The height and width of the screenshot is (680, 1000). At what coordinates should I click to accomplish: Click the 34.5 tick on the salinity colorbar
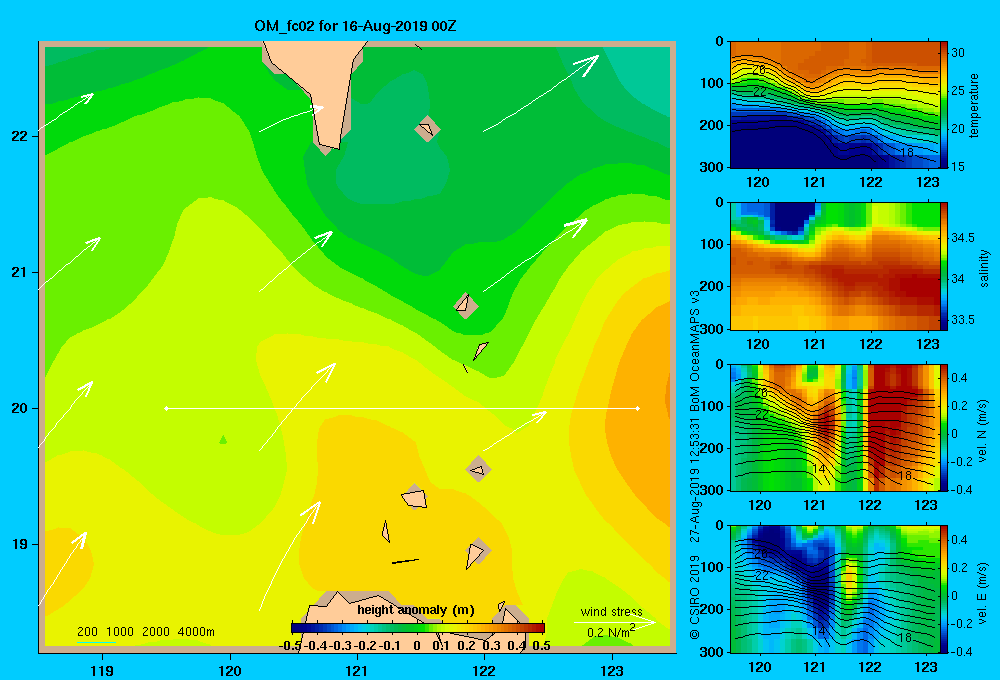click(x=962, y=237)
